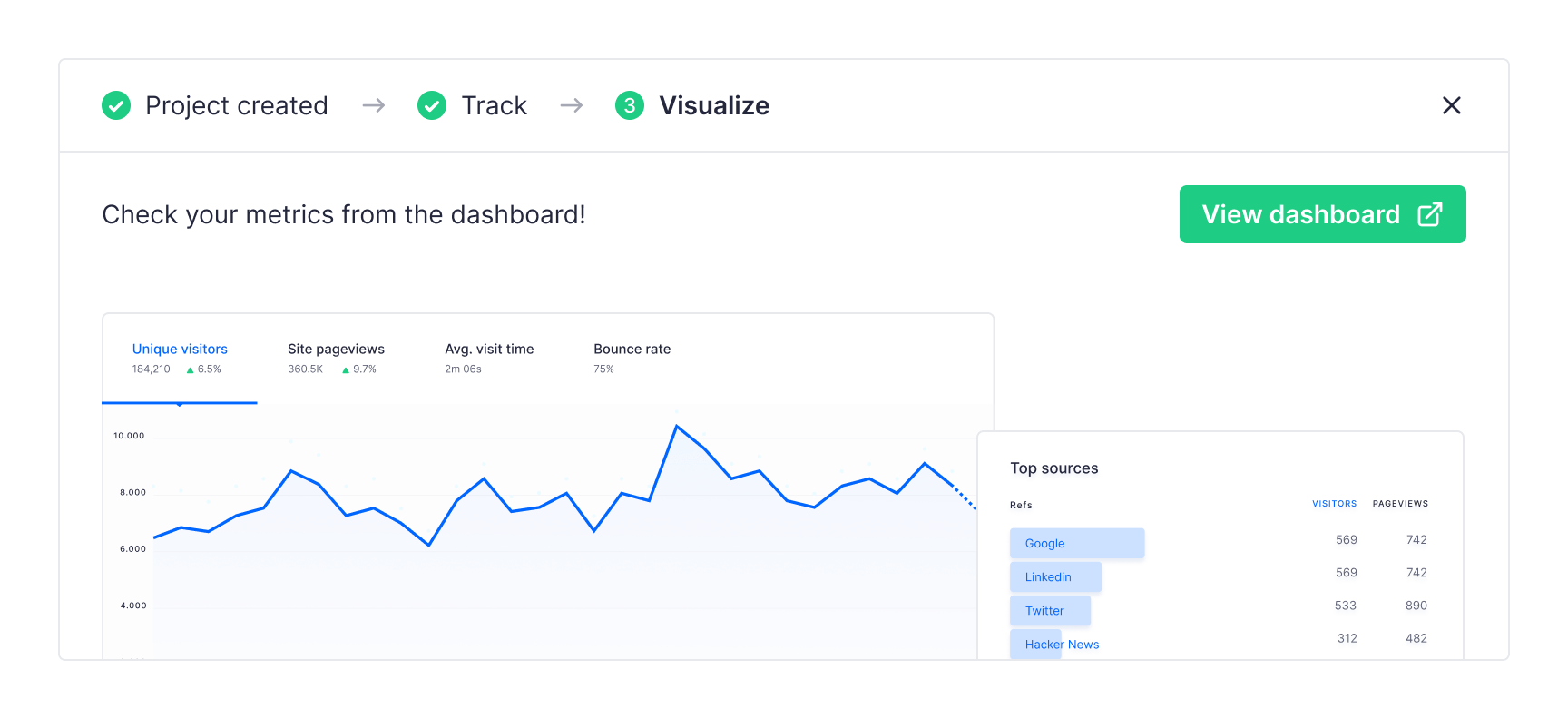Click the step 3 number badge
The image size is (1568, 719).
(630, 105)
